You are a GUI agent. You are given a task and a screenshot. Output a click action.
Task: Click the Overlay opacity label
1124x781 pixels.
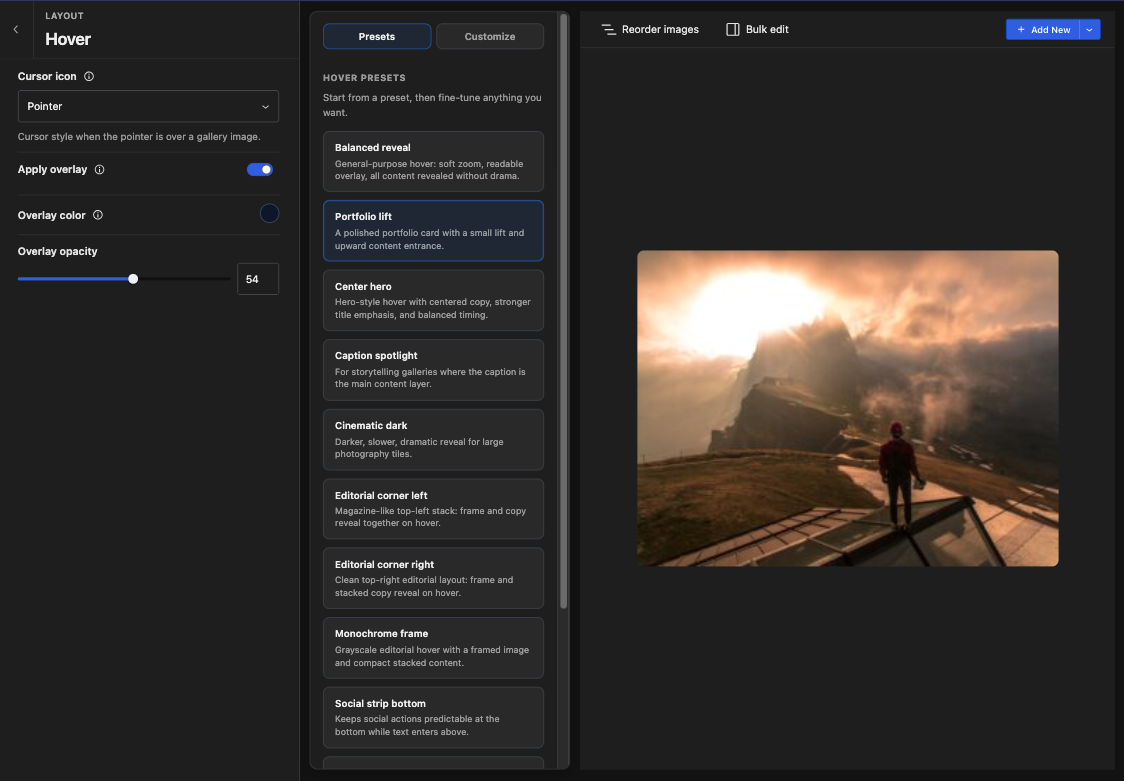point(57,251)
